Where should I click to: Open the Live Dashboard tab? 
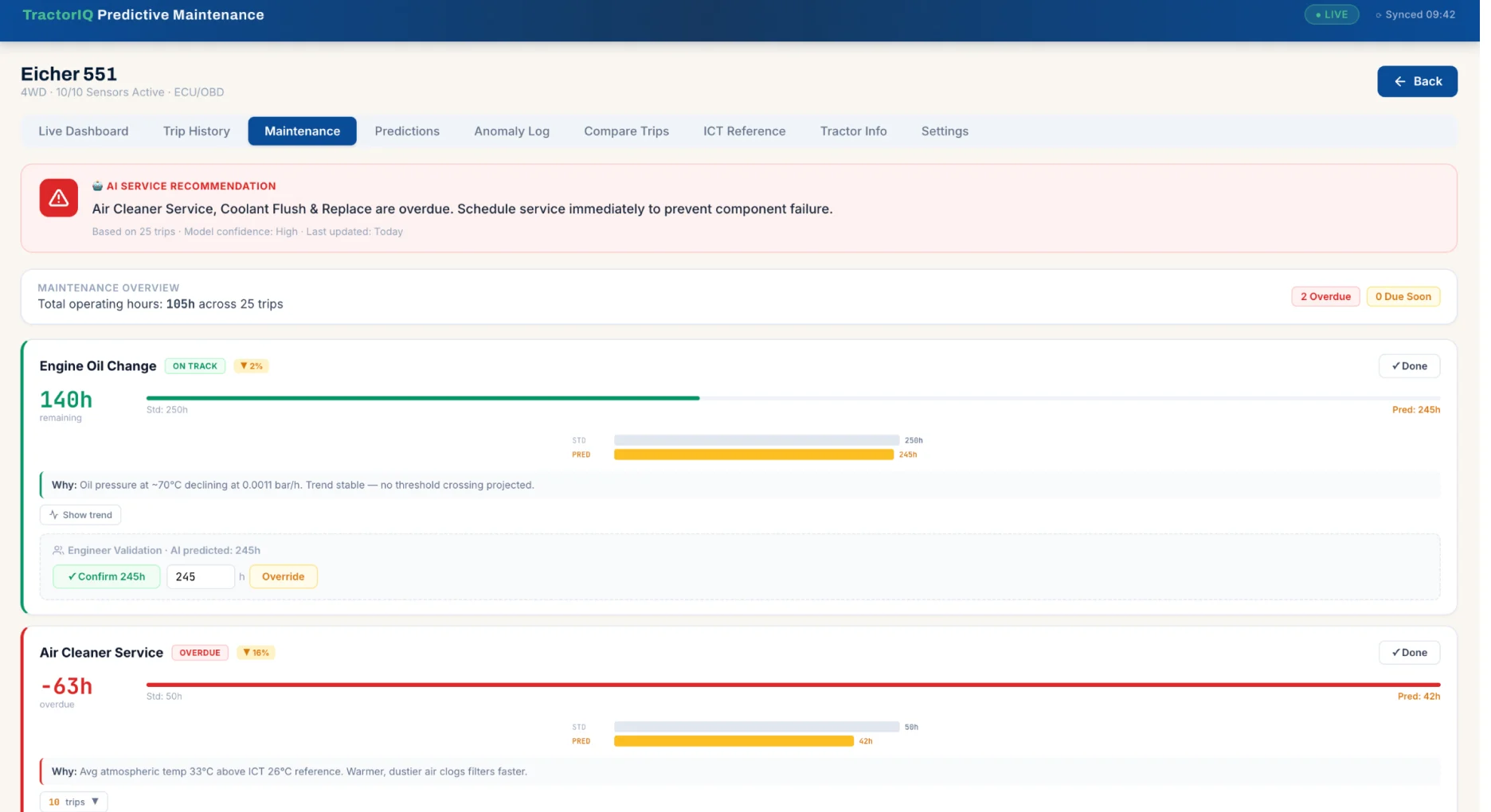point(84,131)
